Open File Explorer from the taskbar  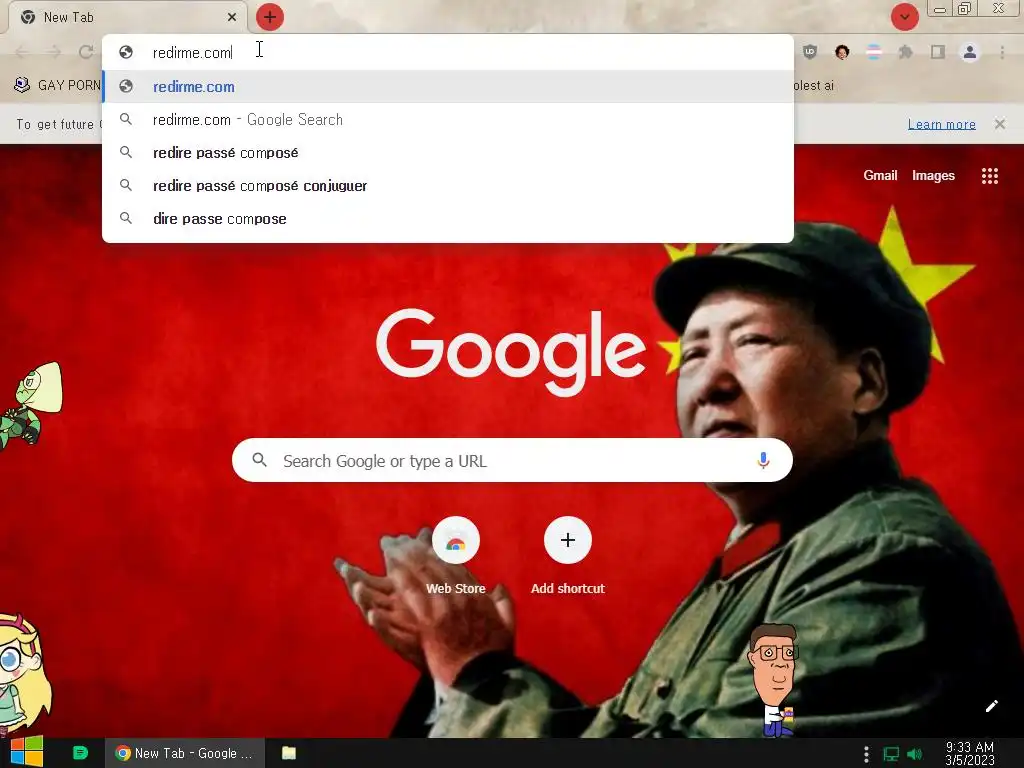[x=289, y=753]
